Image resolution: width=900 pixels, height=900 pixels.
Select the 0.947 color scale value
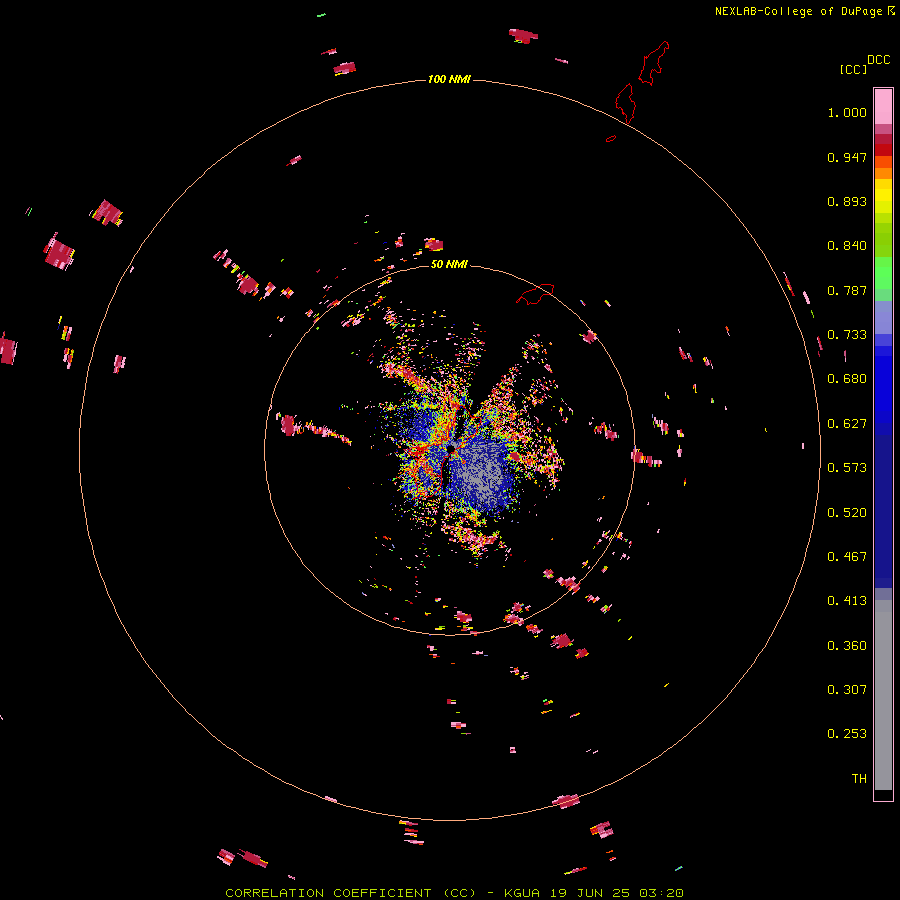847,157
